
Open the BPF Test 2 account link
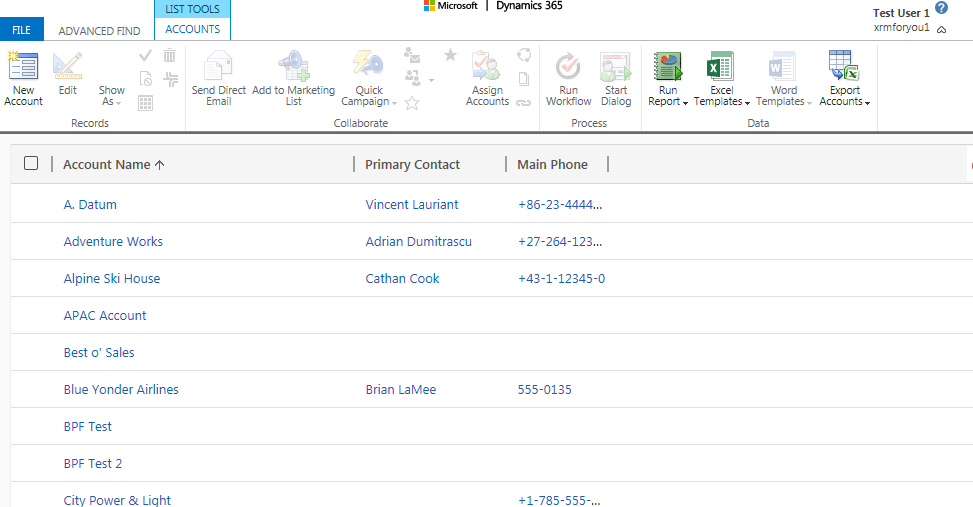92,464
